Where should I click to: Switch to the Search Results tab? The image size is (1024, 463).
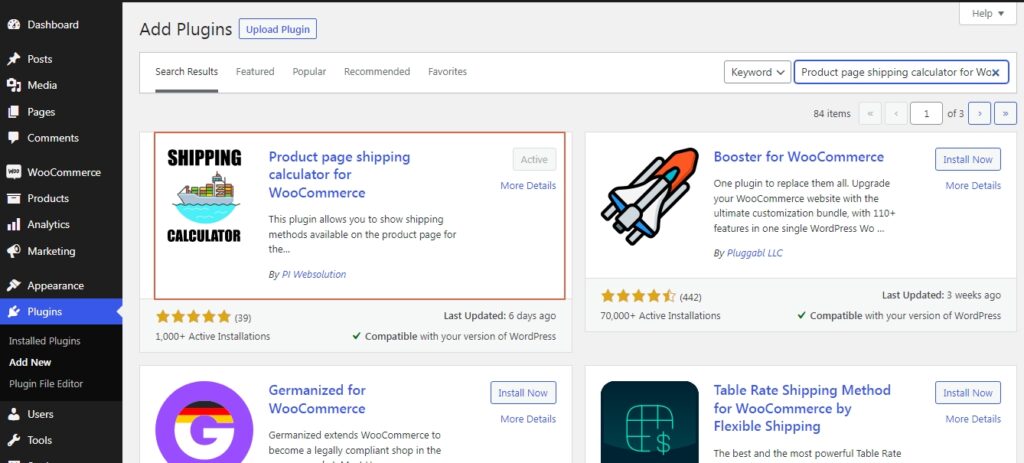tap(187, 72)
